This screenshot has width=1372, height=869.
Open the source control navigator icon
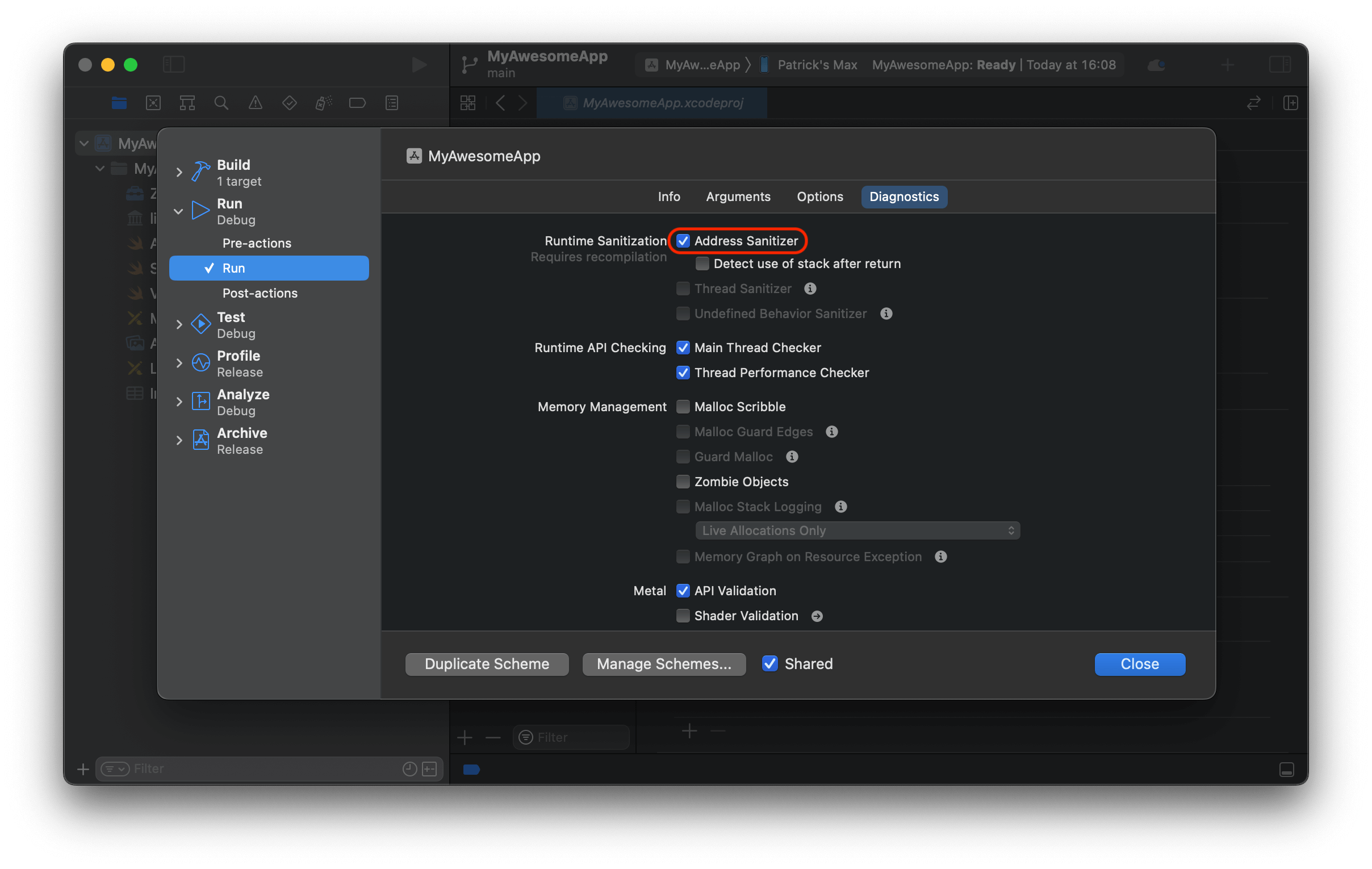pos(153,103)
